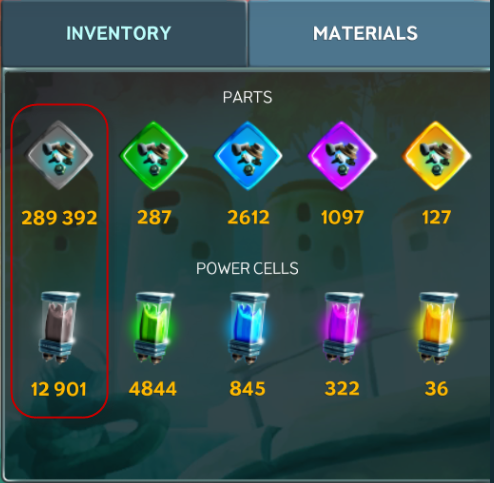Select the gray common parts icon

(x=60, y=155)
